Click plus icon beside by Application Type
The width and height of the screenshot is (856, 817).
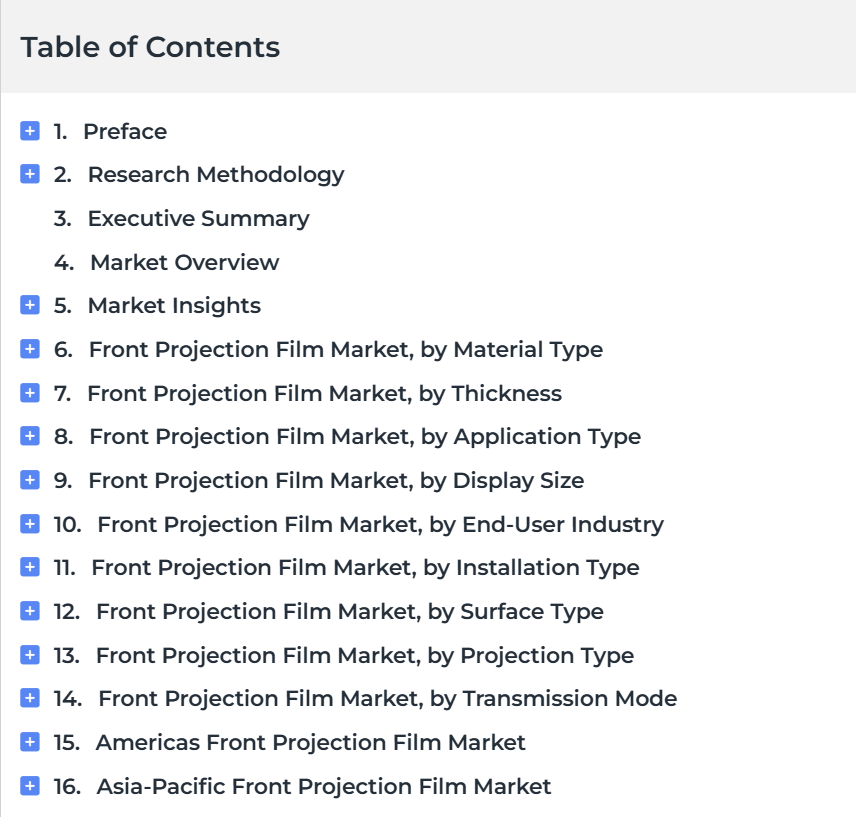(x=30, y=436)
